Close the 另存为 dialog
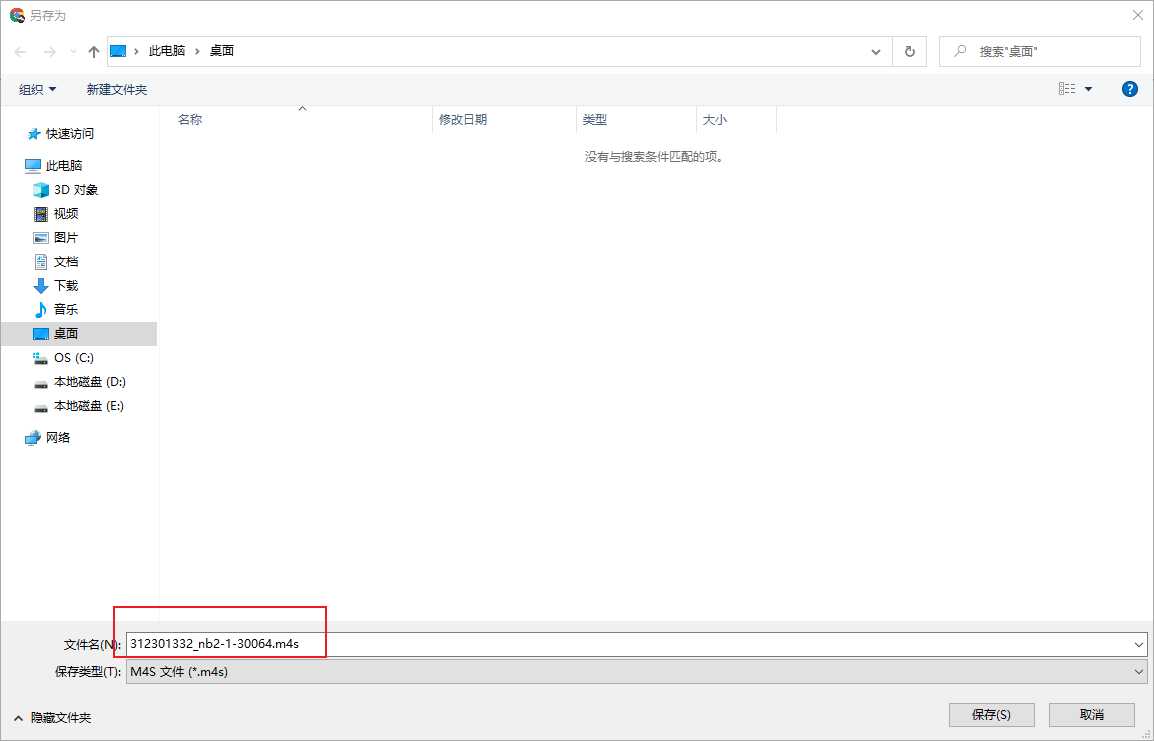Screen dimensions: 1154x741 click(x=1137, y=15)
